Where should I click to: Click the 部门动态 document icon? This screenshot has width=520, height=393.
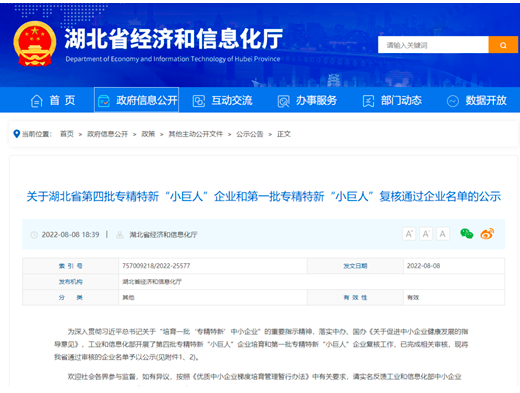pos(368,101)
